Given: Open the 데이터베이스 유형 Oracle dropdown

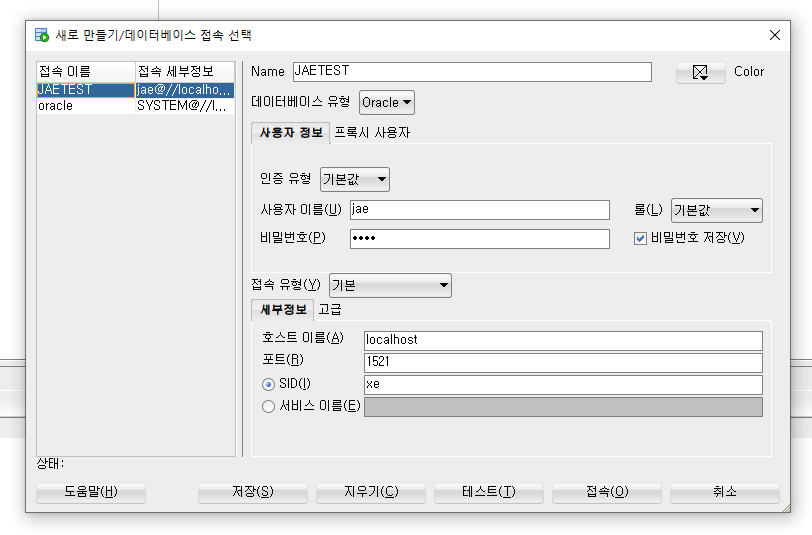Looking at the screenshot, I should click(387, 103).
